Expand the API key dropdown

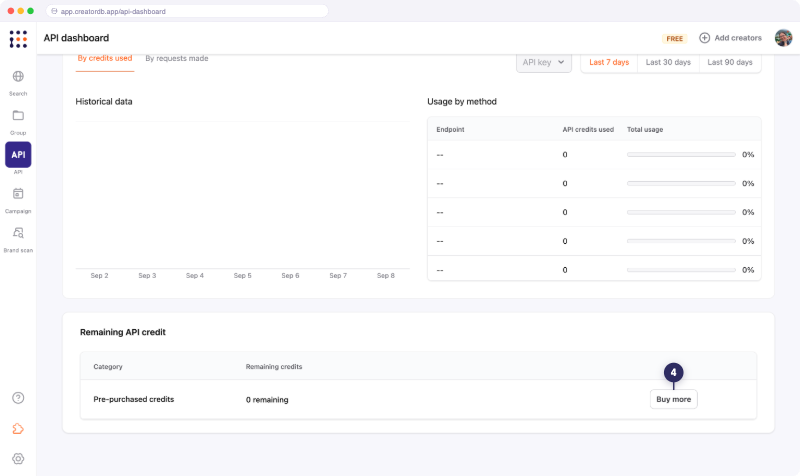[x=543, y=62]
